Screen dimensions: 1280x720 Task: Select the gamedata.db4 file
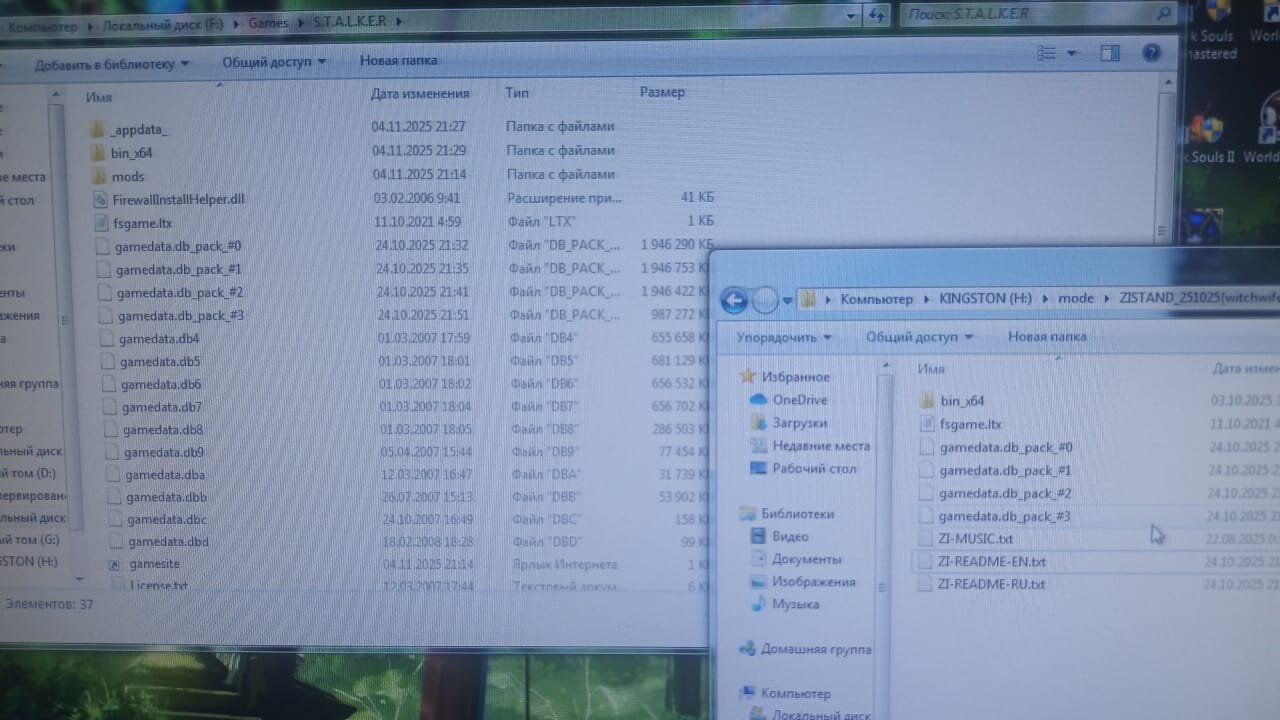point(150,338)
